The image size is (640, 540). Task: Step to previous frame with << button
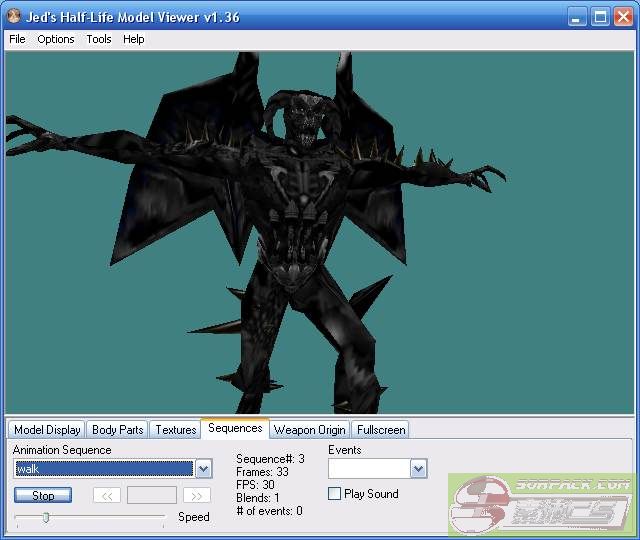(x=107, y=495)
